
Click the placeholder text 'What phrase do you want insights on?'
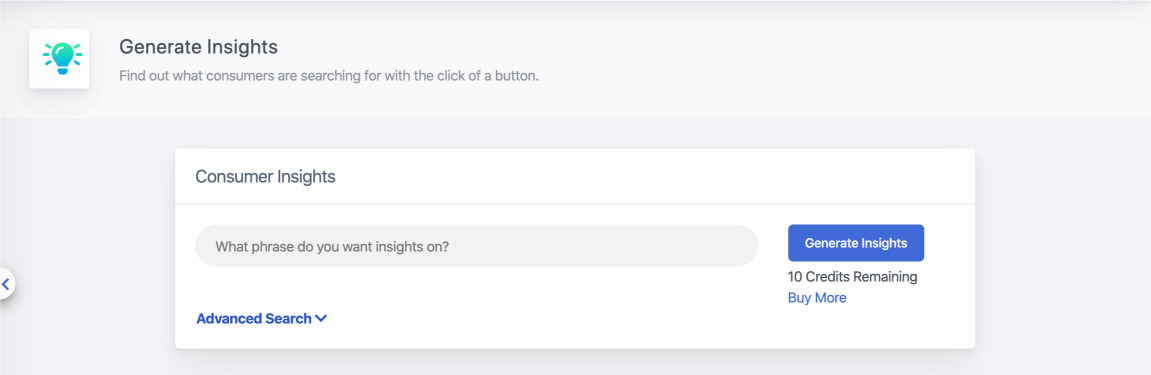pyautogui.click(x=332, y=246)
